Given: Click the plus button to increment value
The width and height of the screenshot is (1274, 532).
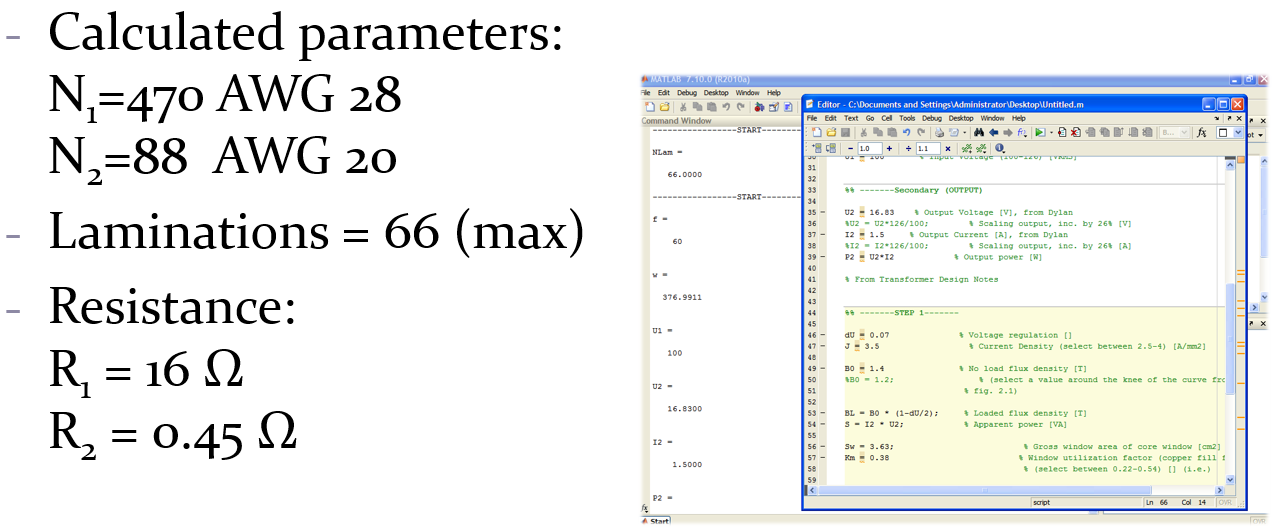Looking at the screenshot, I should 889,148.
